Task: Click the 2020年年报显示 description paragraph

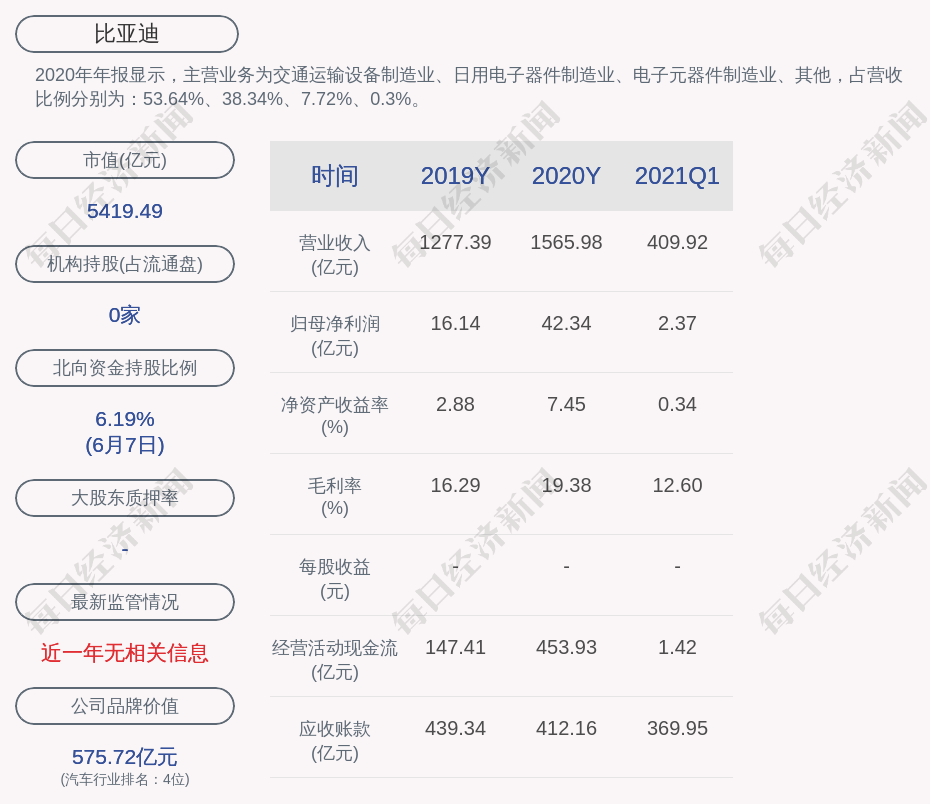Action: tap(469, 87)
